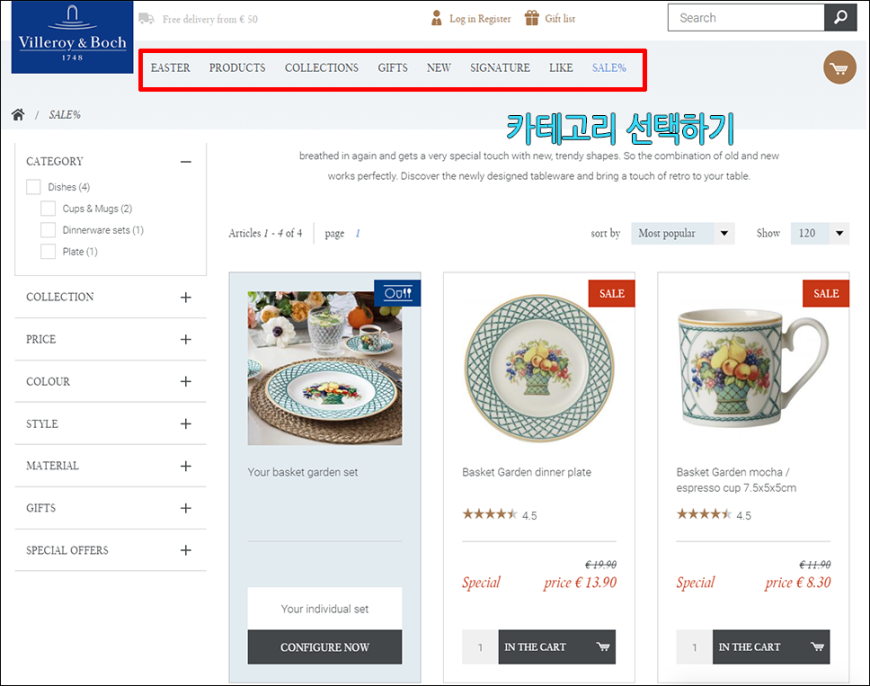Viewport: 870px width, 686px height.
Task: Click the search magnifier button
Action: [840, 18]
